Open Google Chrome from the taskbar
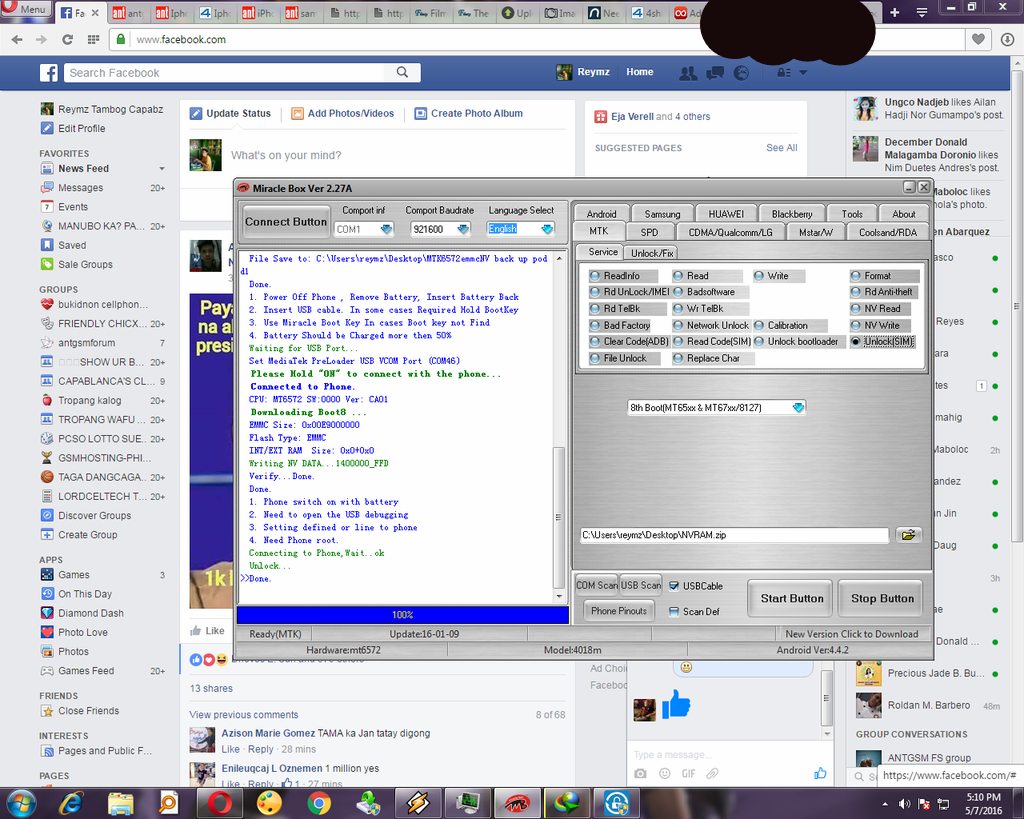The height and width of the screenshot is (819, 1024). [319, 803]
